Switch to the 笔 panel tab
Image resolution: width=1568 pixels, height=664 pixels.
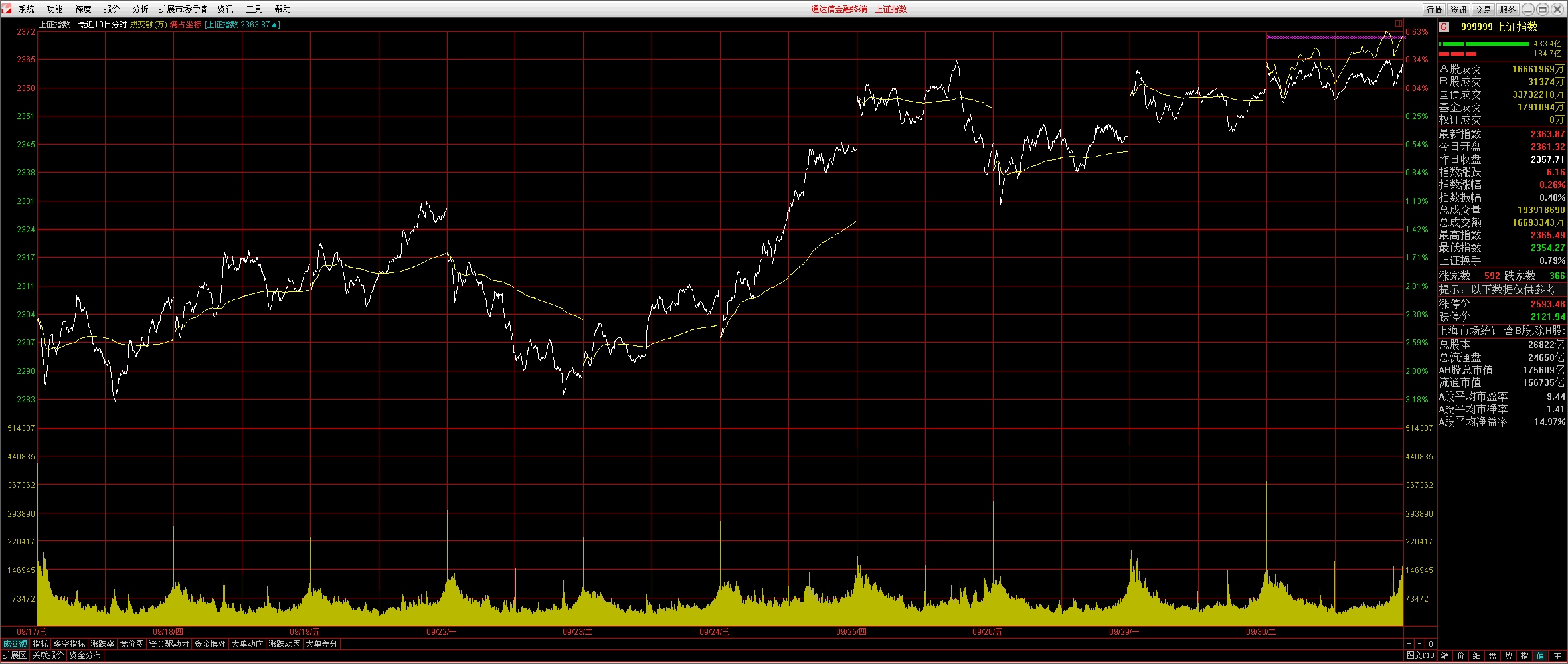[x=1445, y=655]
